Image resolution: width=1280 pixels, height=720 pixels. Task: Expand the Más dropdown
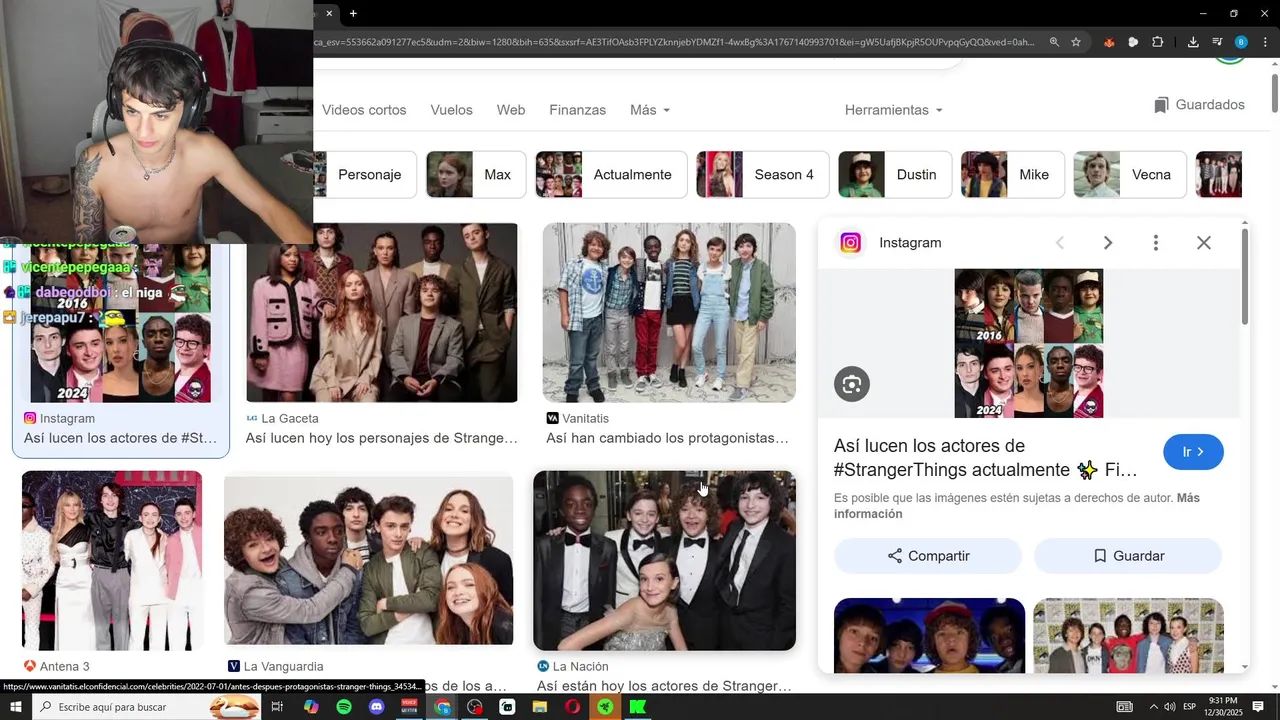coord(650,110)
